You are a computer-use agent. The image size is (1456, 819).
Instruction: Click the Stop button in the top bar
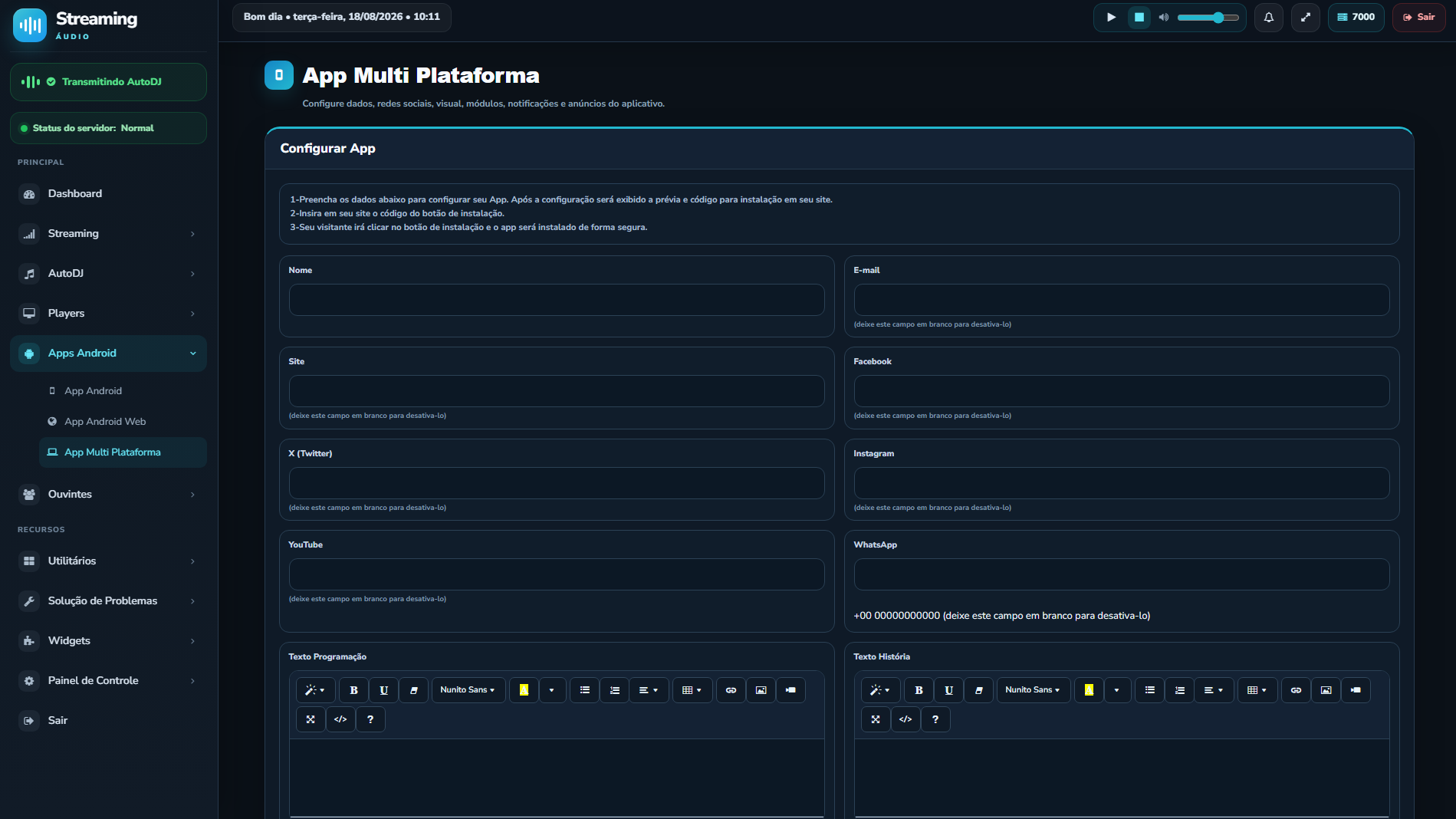click(x=1139, y=17)
